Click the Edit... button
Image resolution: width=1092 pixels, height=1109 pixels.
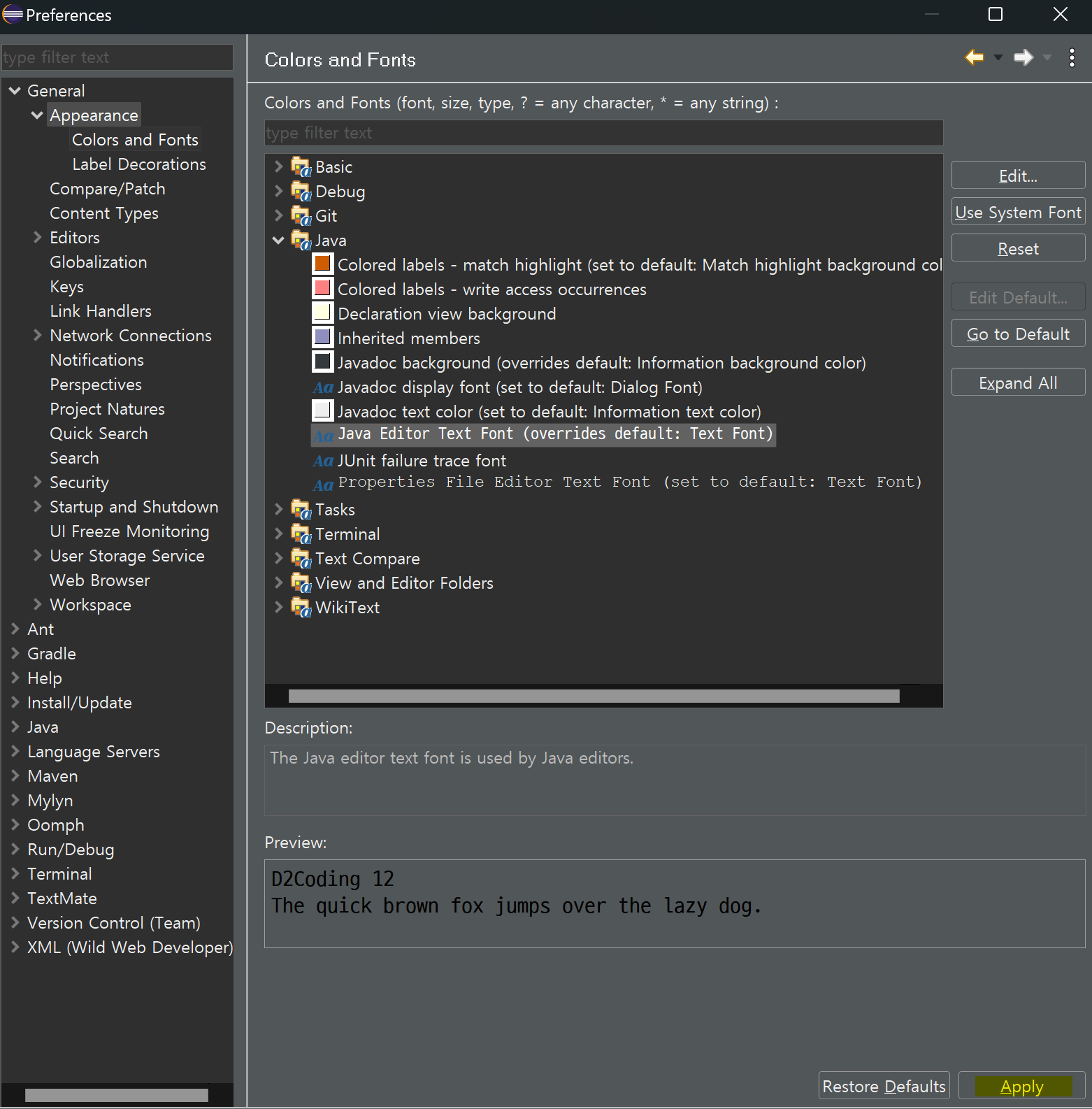point(1018,176)
